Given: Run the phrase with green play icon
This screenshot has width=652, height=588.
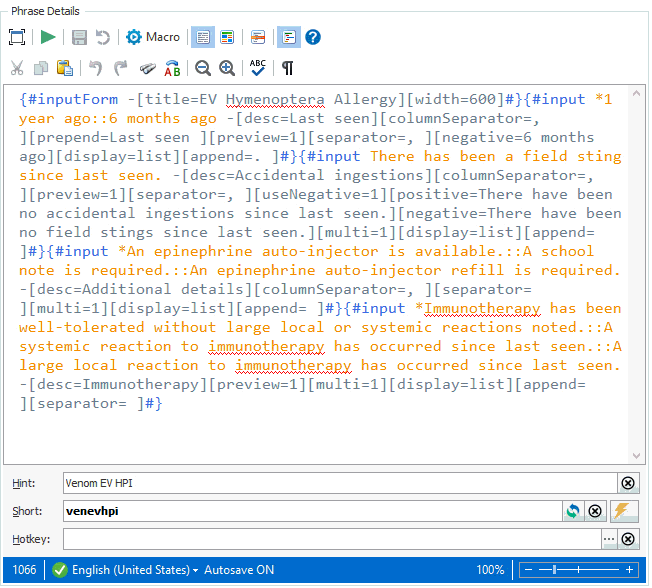Looking at the screenshot, I should 48,37.
